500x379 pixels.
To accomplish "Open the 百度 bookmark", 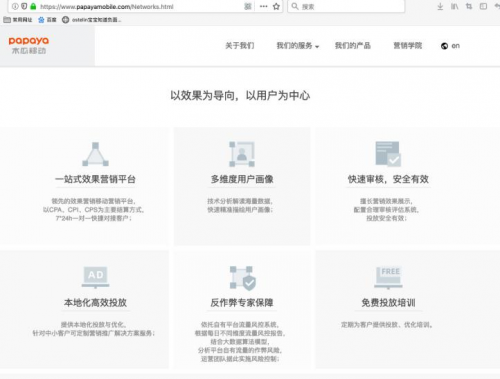I will (x=47, y=20).
